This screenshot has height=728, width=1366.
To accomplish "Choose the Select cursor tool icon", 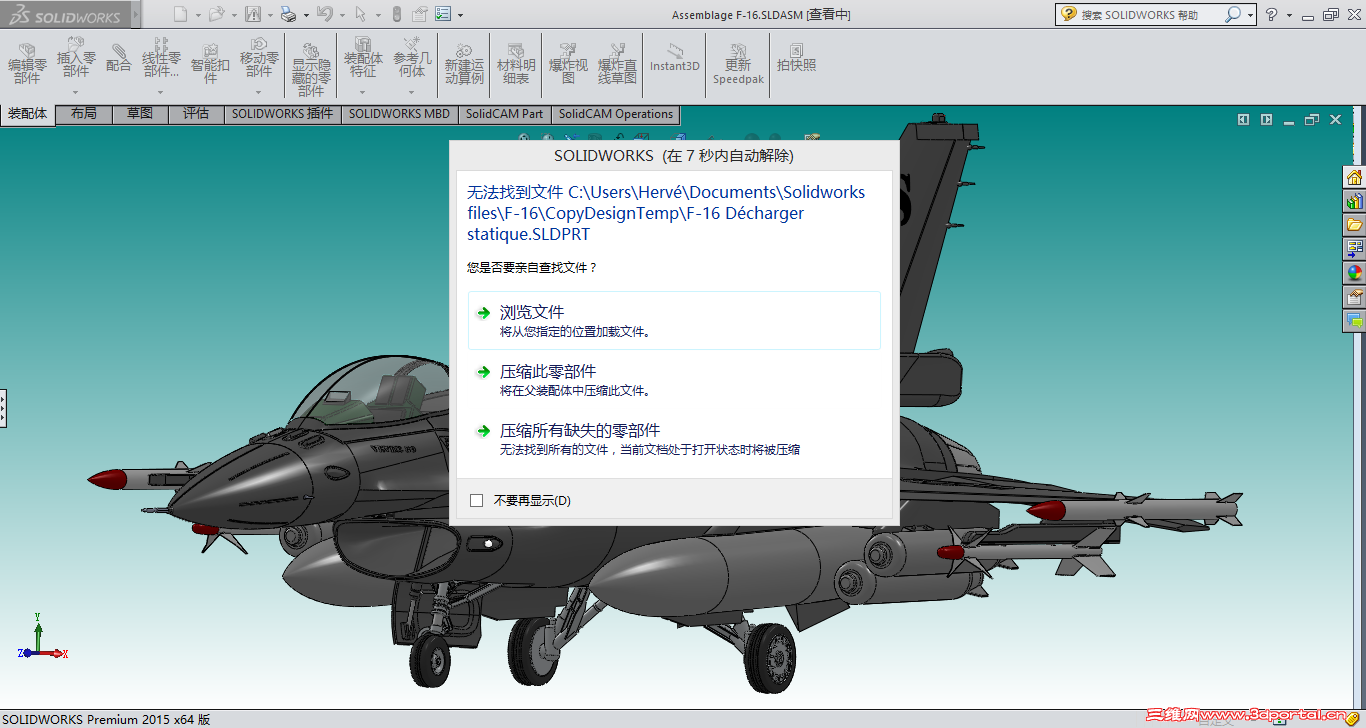I will 360,15.
